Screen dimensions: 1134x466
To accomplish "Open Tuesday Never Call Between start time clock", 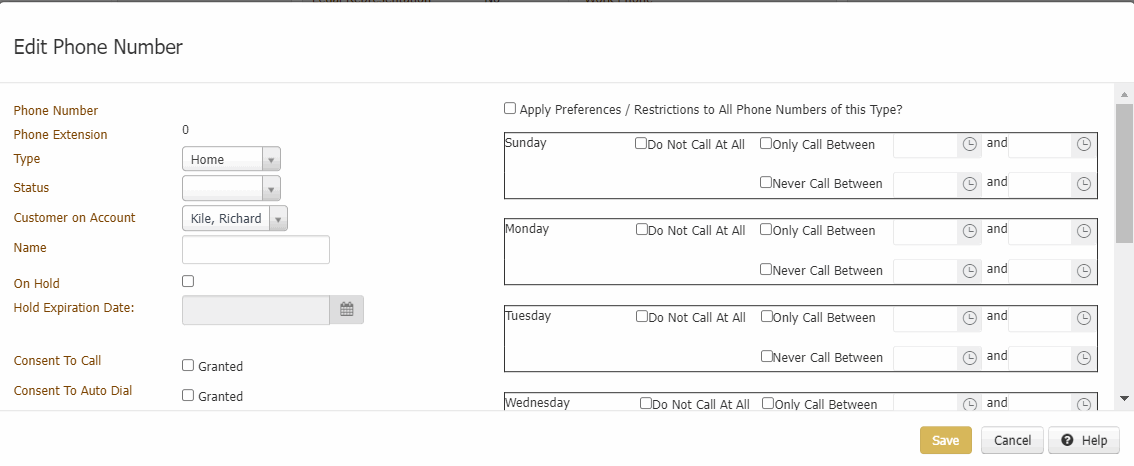I will (x=969, y=358).
